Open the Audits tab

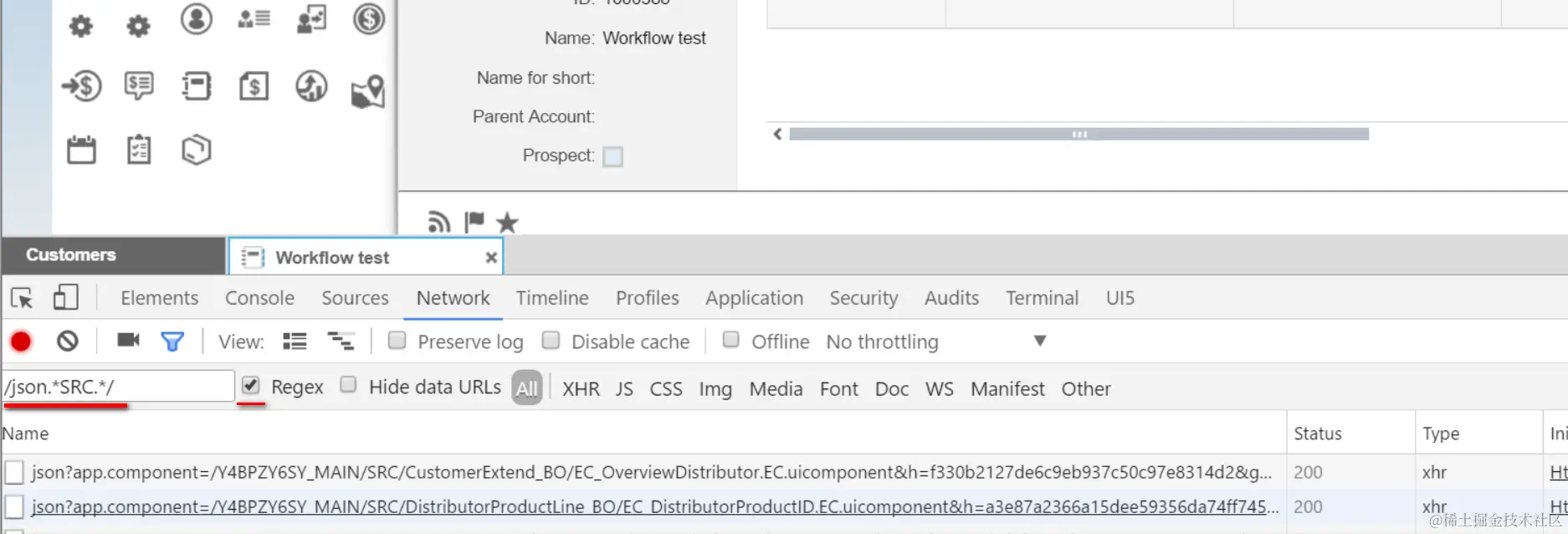click(951, 298)
